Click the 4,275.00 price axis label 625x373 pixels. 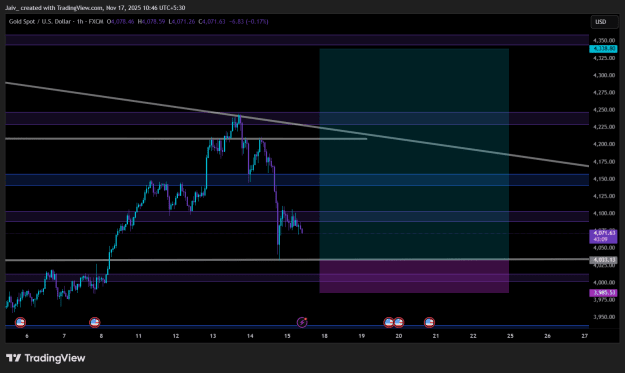click(604, 92)
